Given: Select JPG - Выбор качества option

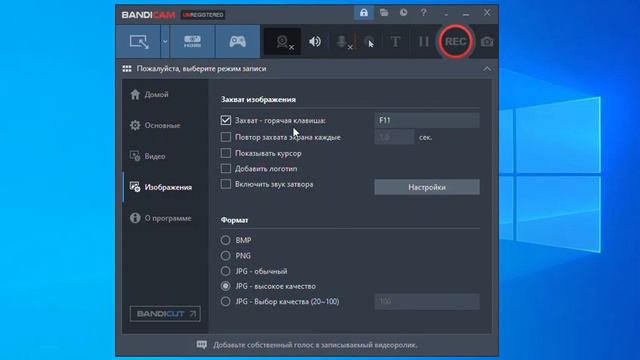Looking at the screenshot, I should pos(225,302).
